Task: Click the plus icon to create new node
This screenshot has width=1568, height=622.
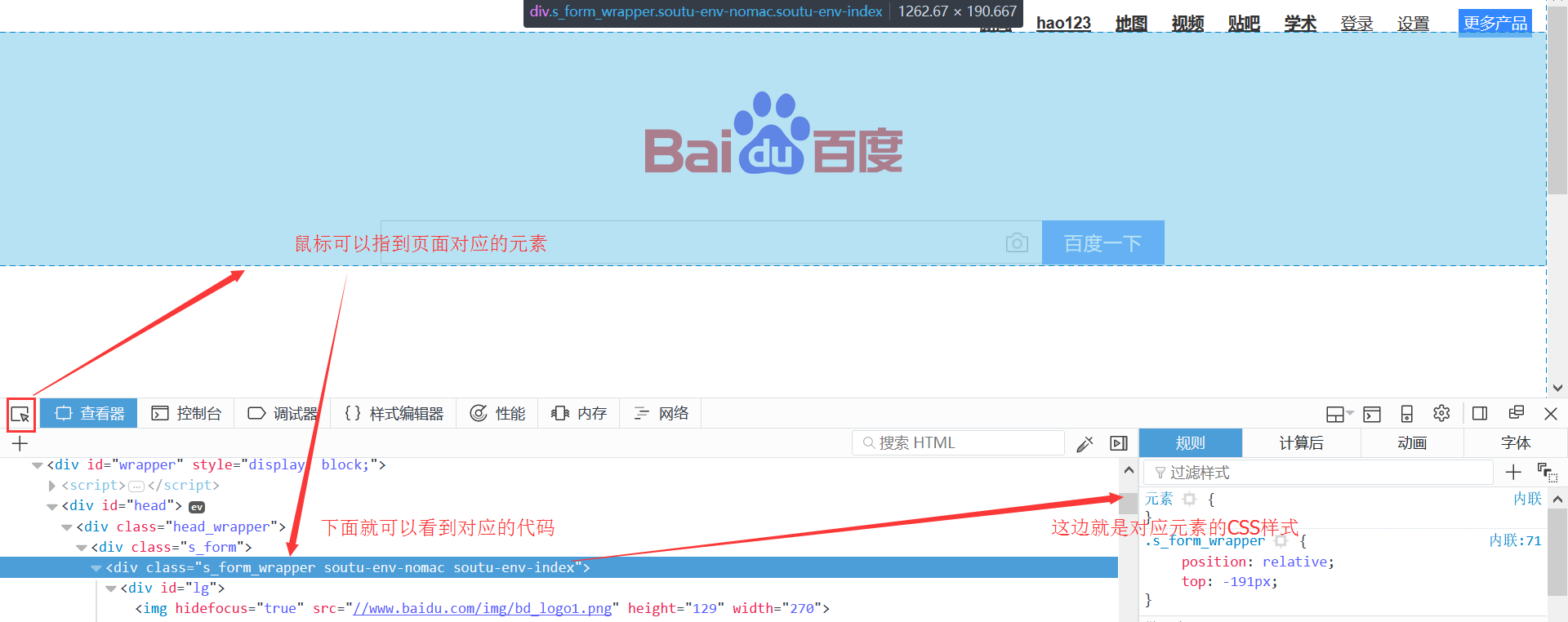Action: 20,443
